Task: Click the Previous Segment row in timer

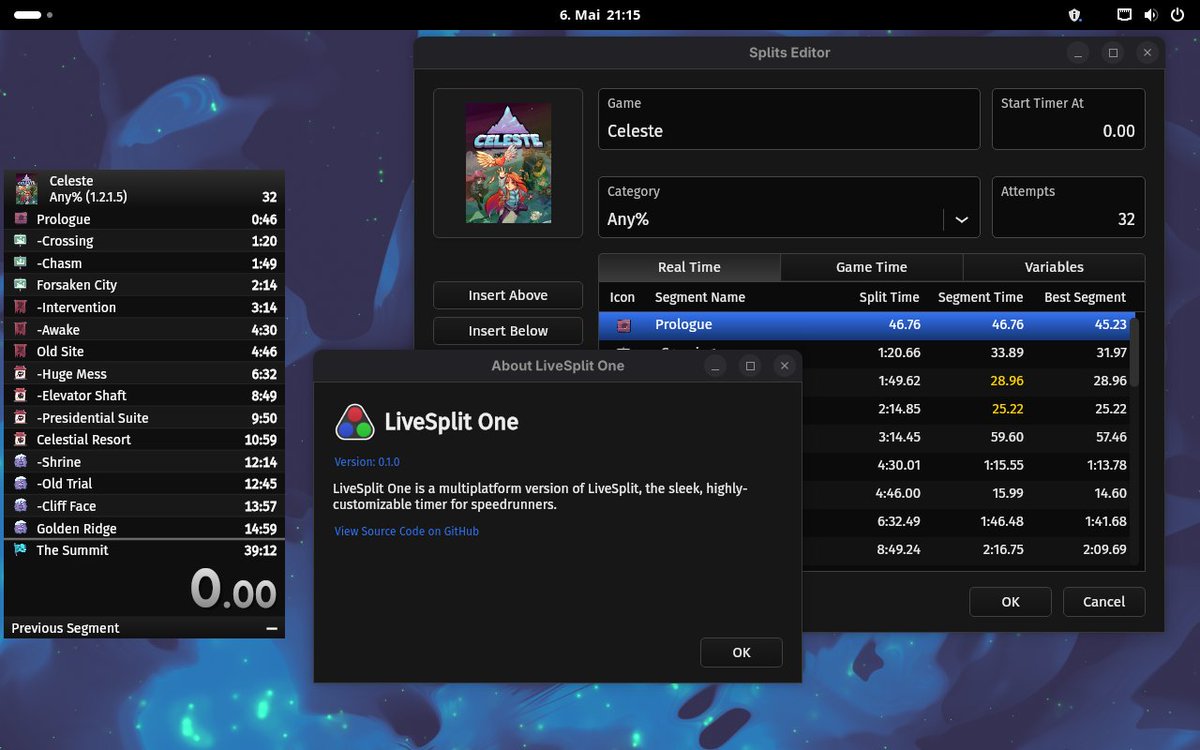Action: coord(144,628)
